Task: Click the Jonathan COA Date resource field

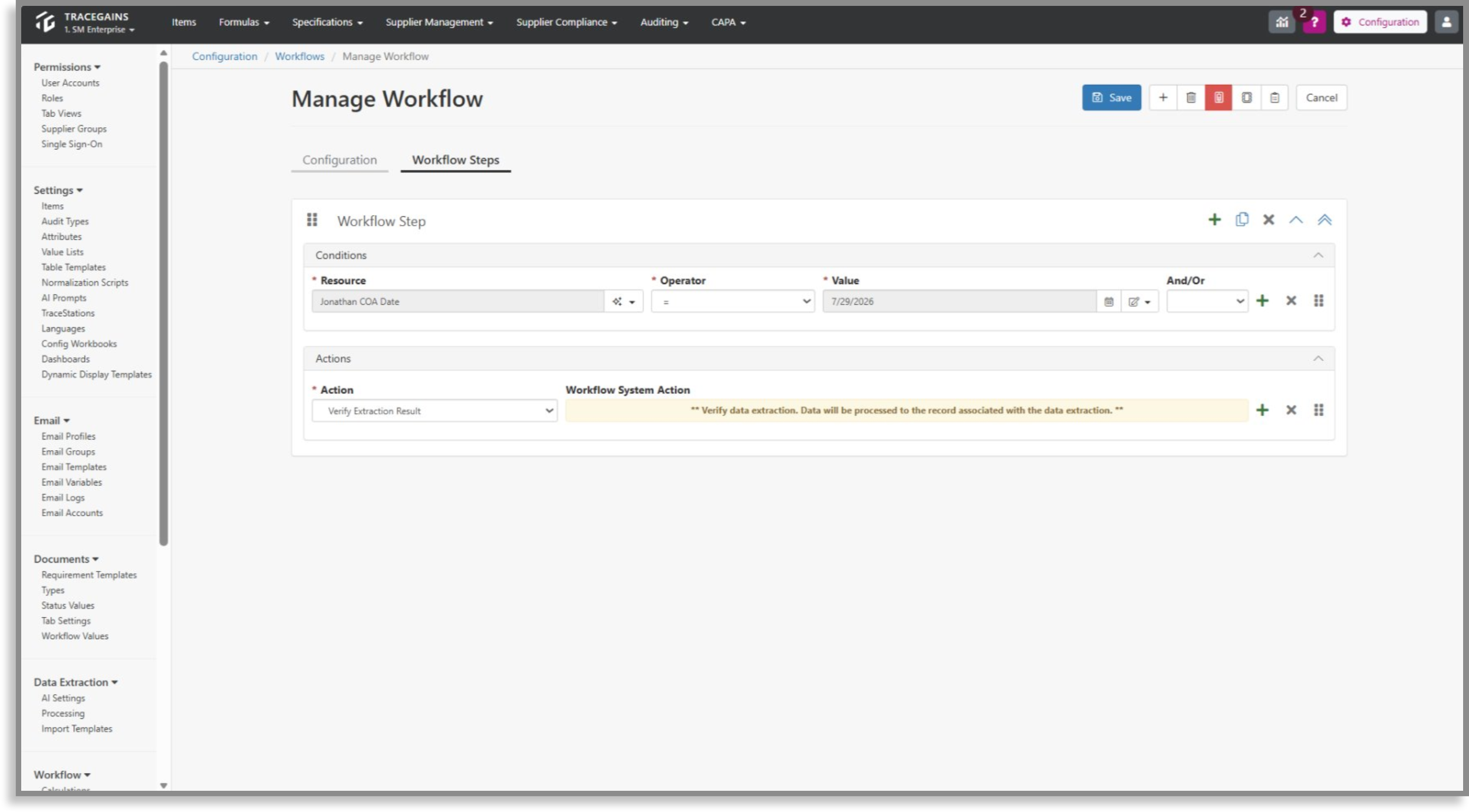Action: [x=457, y=301]
